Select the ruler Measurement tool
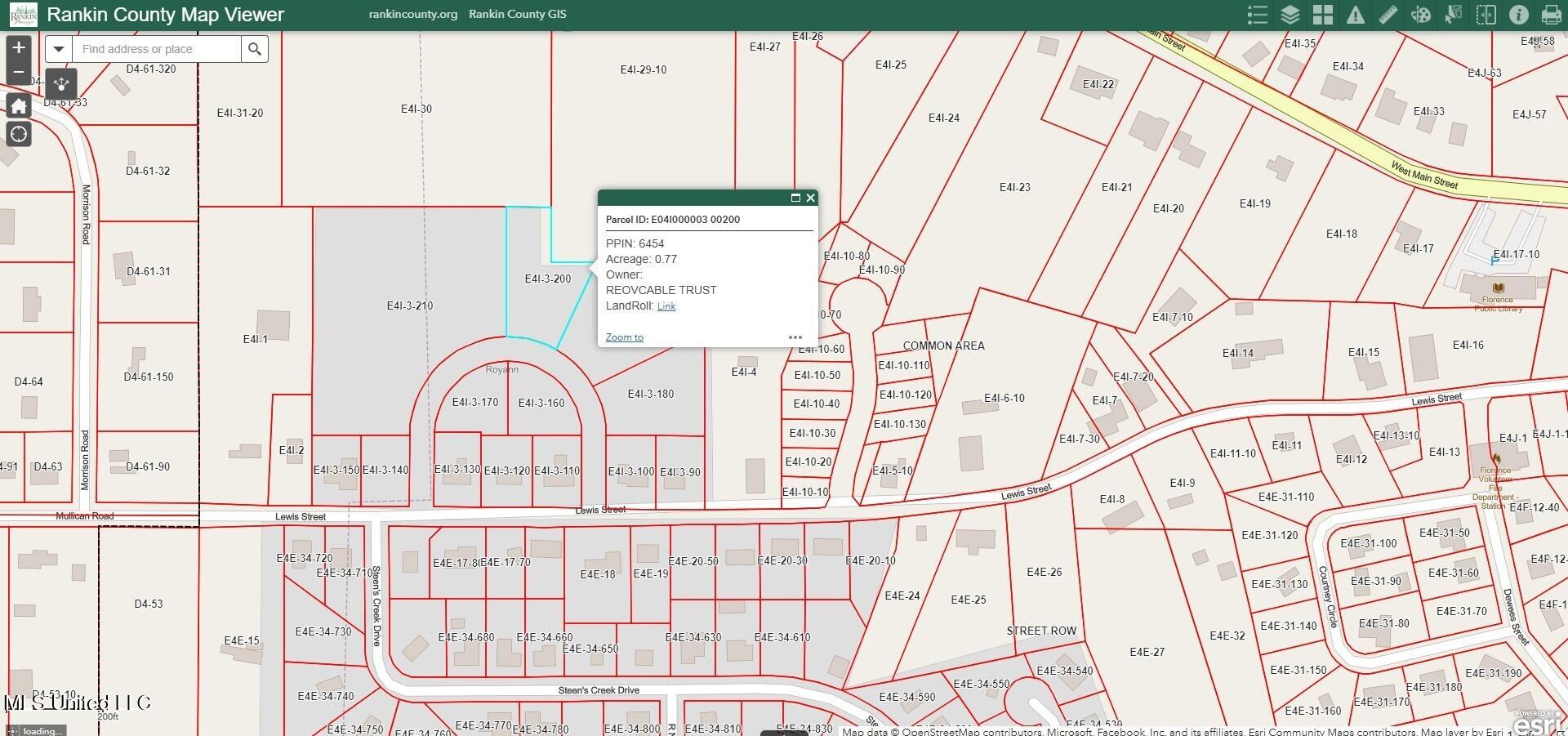Viewport: 1568px width, 736px height. pos(1388,15)
